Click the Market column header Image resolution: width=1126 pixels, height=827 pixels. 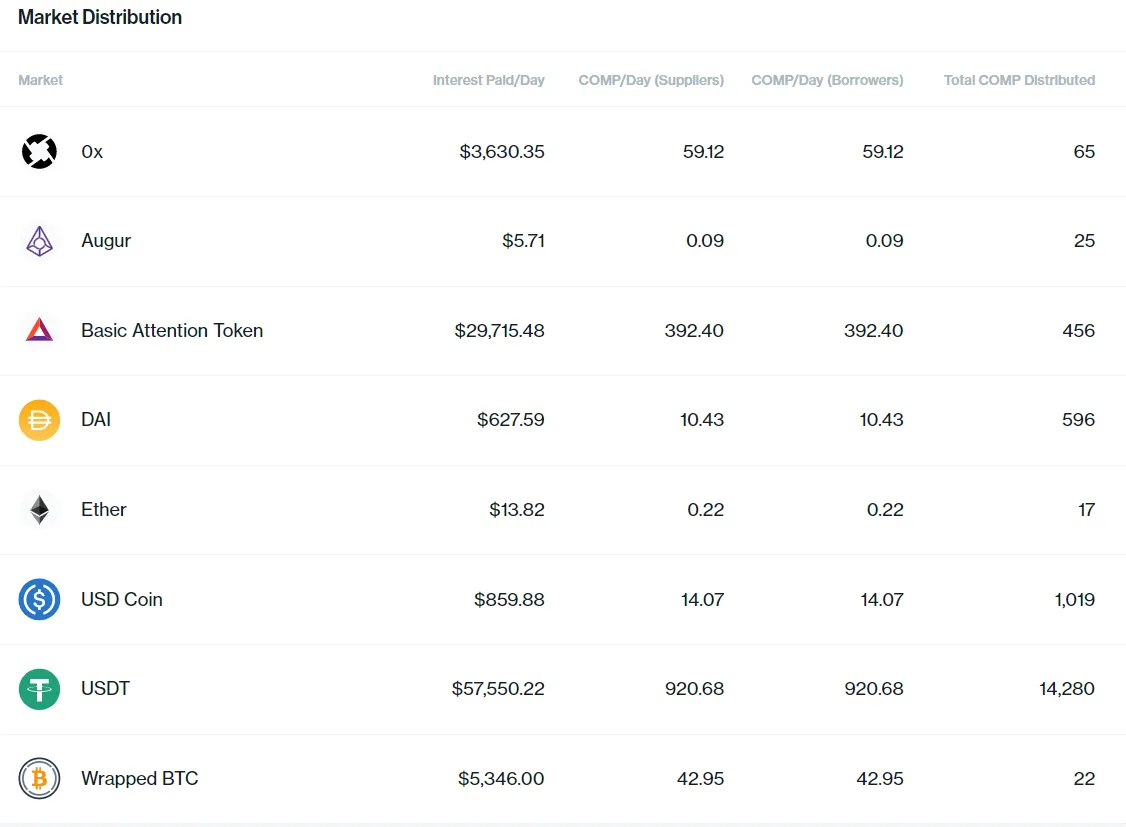[40, 80]
